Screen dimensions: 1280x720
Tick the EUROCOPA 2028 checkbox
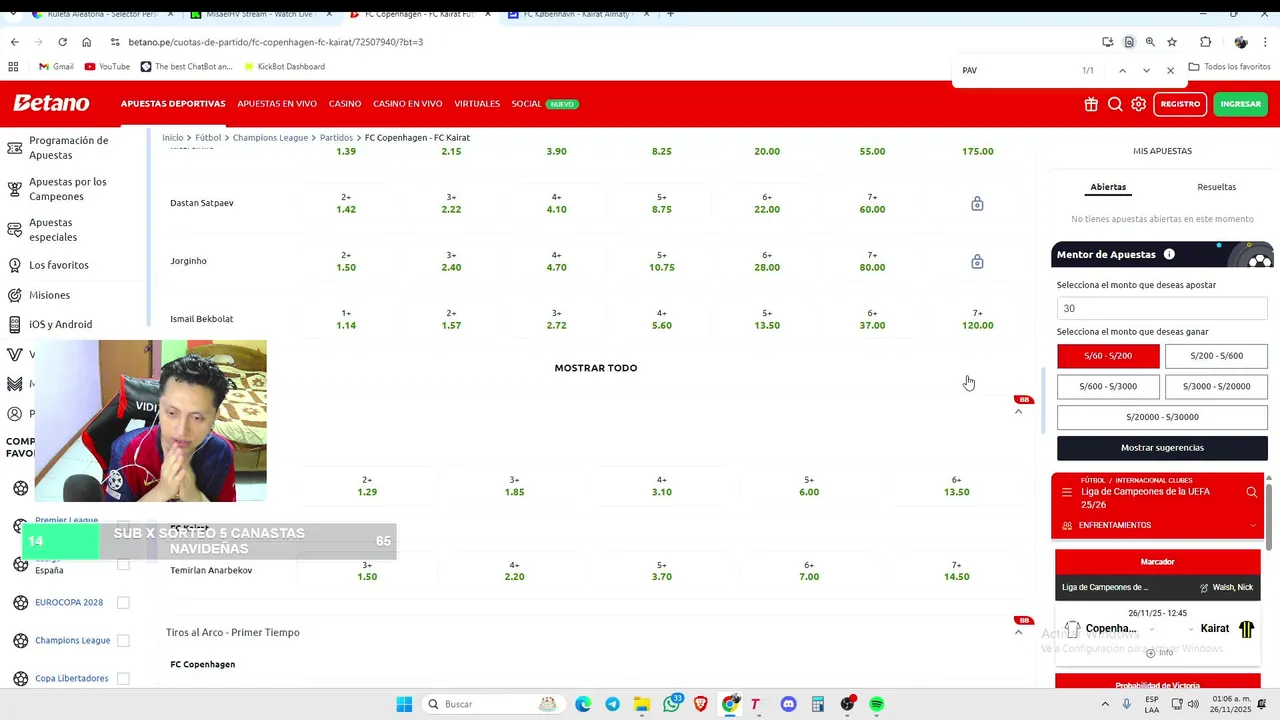123,603
